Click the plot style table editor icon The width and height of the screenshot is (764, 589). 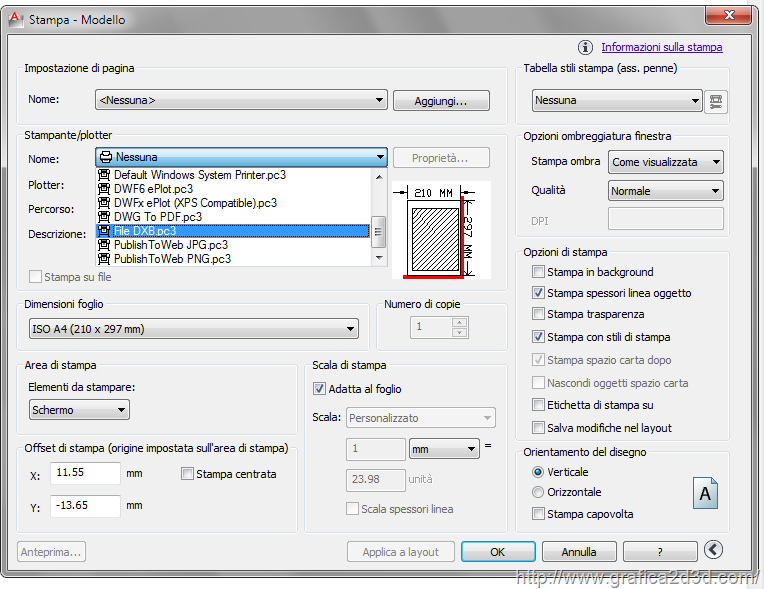coord(715,101)
